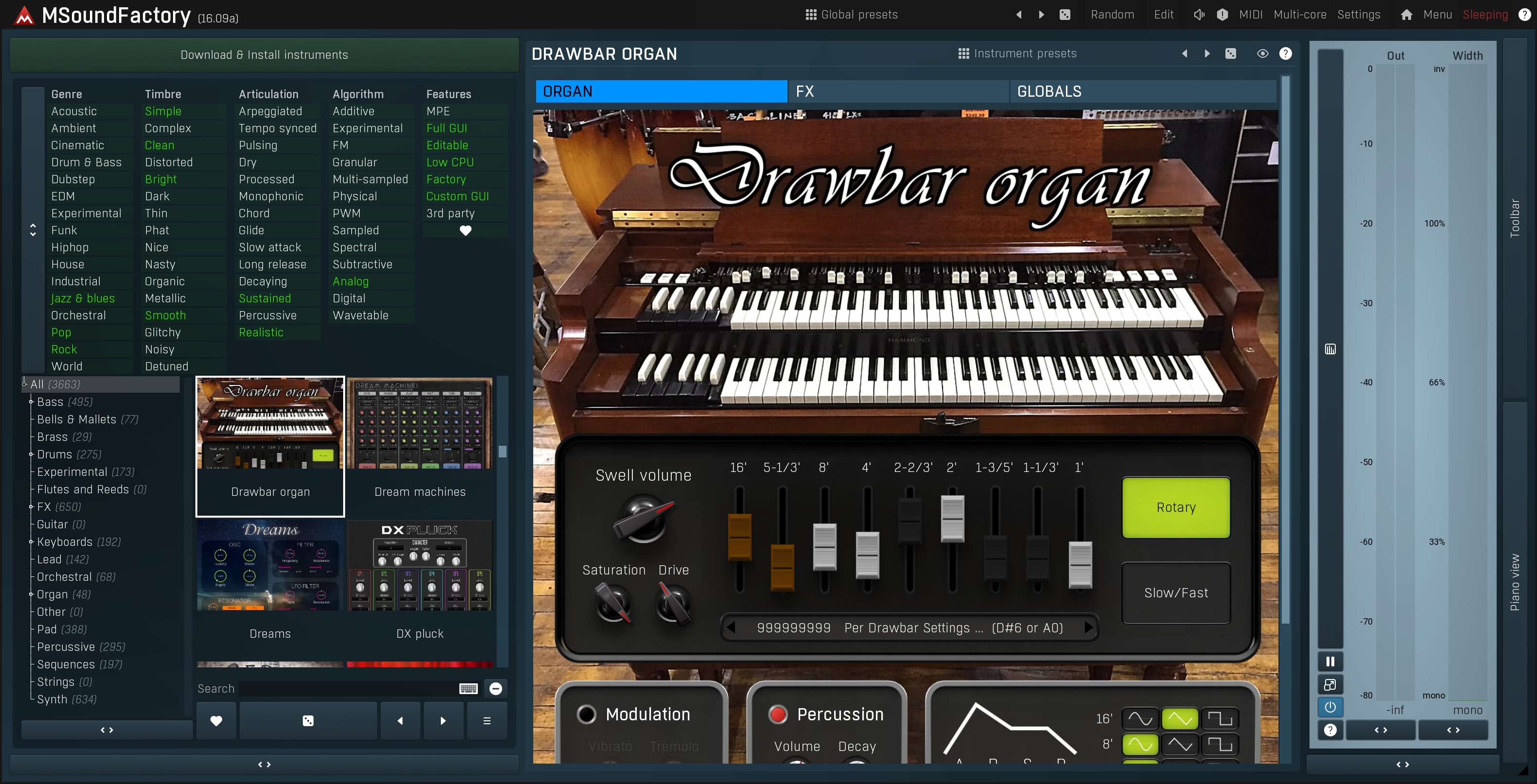Click the meter icon beside output fader
The image size is (1537, 784).
click(1330, 349)
